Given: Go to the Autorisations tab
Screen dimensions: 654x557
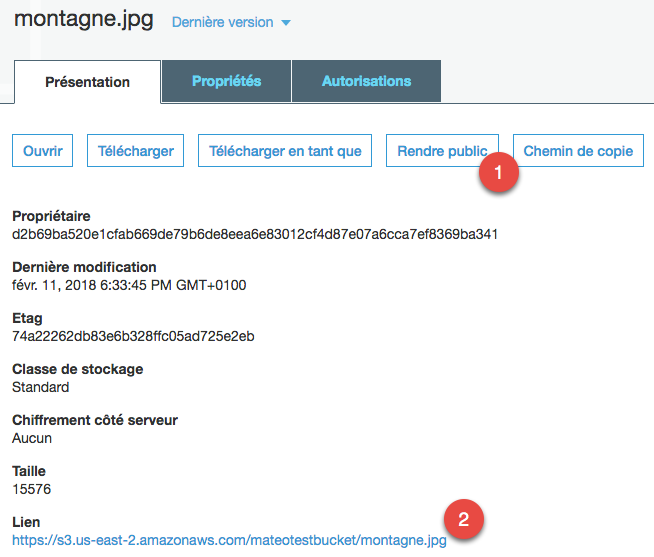Looking at the screenshot, I should coord(366,82).
